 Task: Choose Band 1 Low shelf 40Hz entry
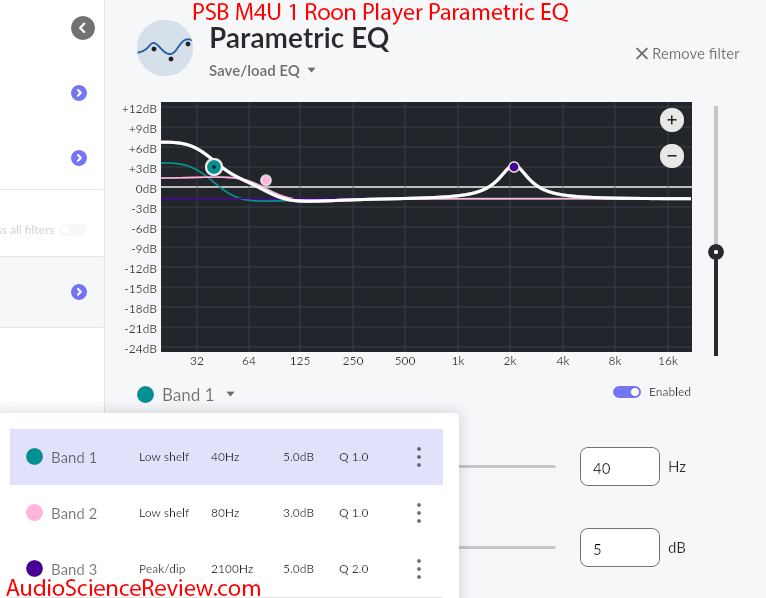226,457
